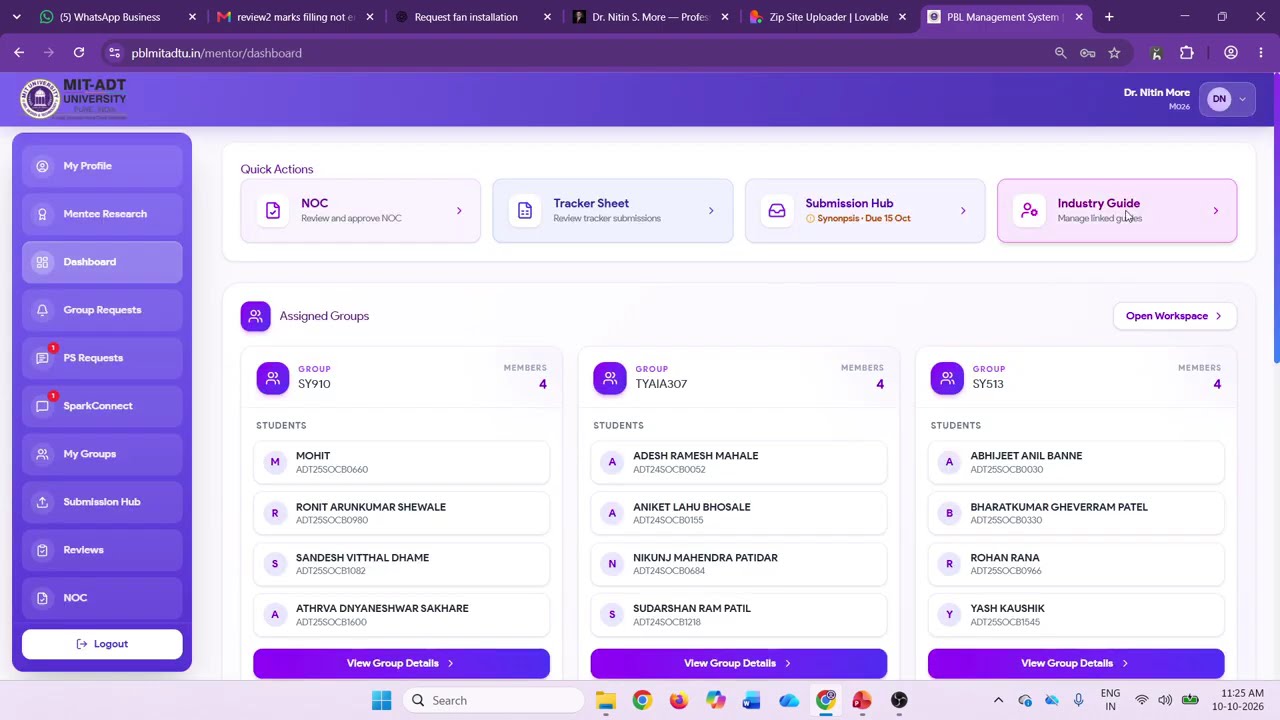Open browser extensions puzzle icon
Viewport: 1280px width, 720px height.
point(1187,53)
